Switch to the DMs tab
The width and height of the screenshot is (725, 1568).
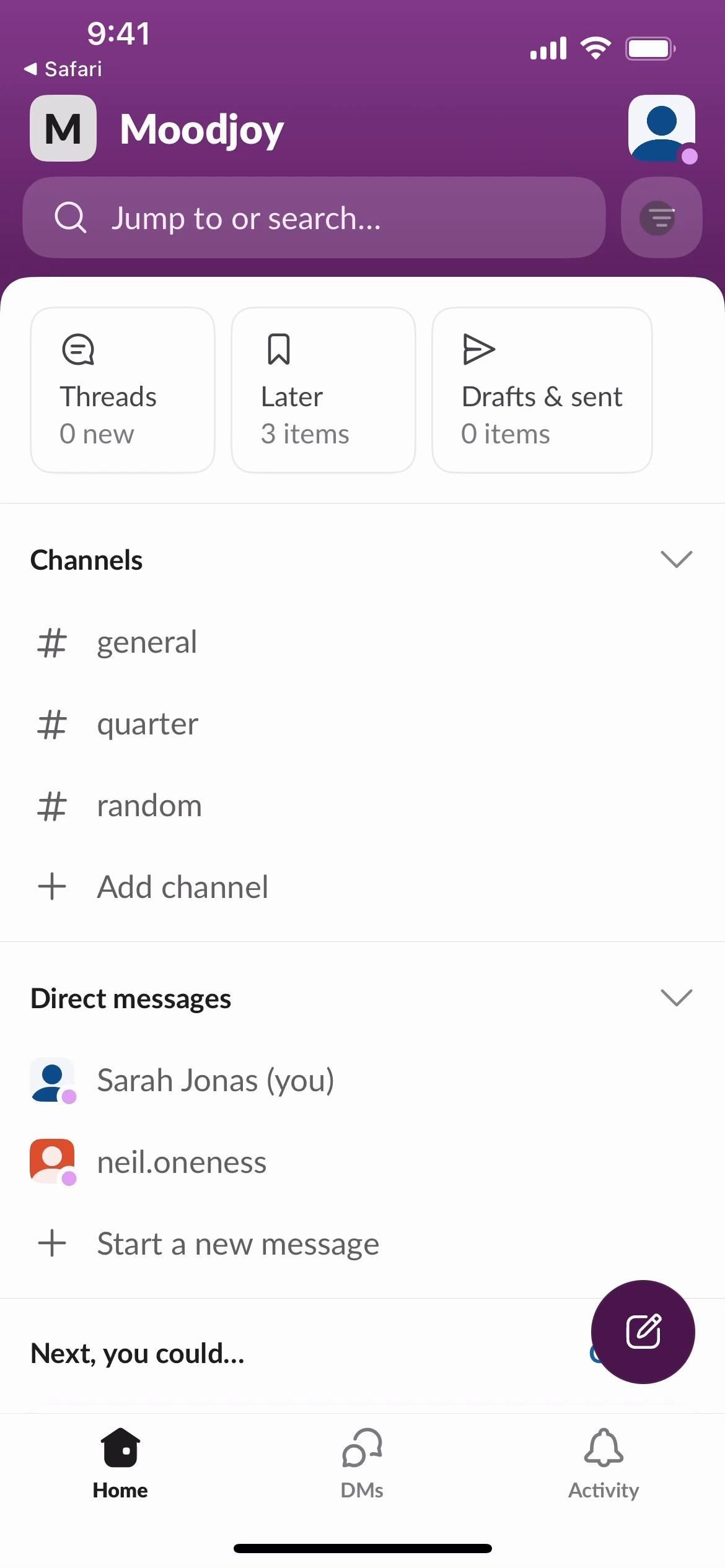362,1464
